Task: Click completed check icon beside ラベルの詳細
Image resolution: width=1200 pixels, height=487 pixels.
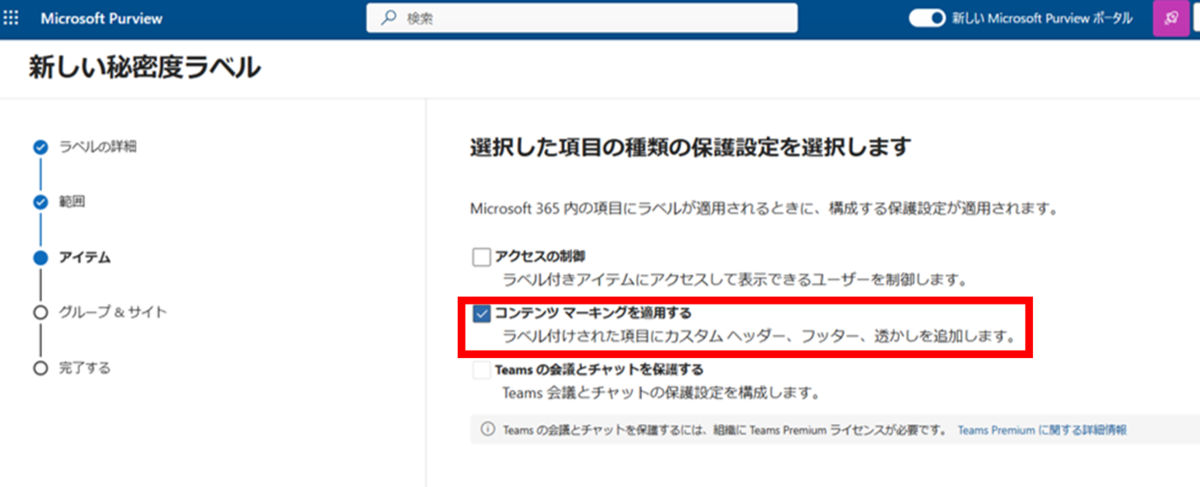Action: 40,147
